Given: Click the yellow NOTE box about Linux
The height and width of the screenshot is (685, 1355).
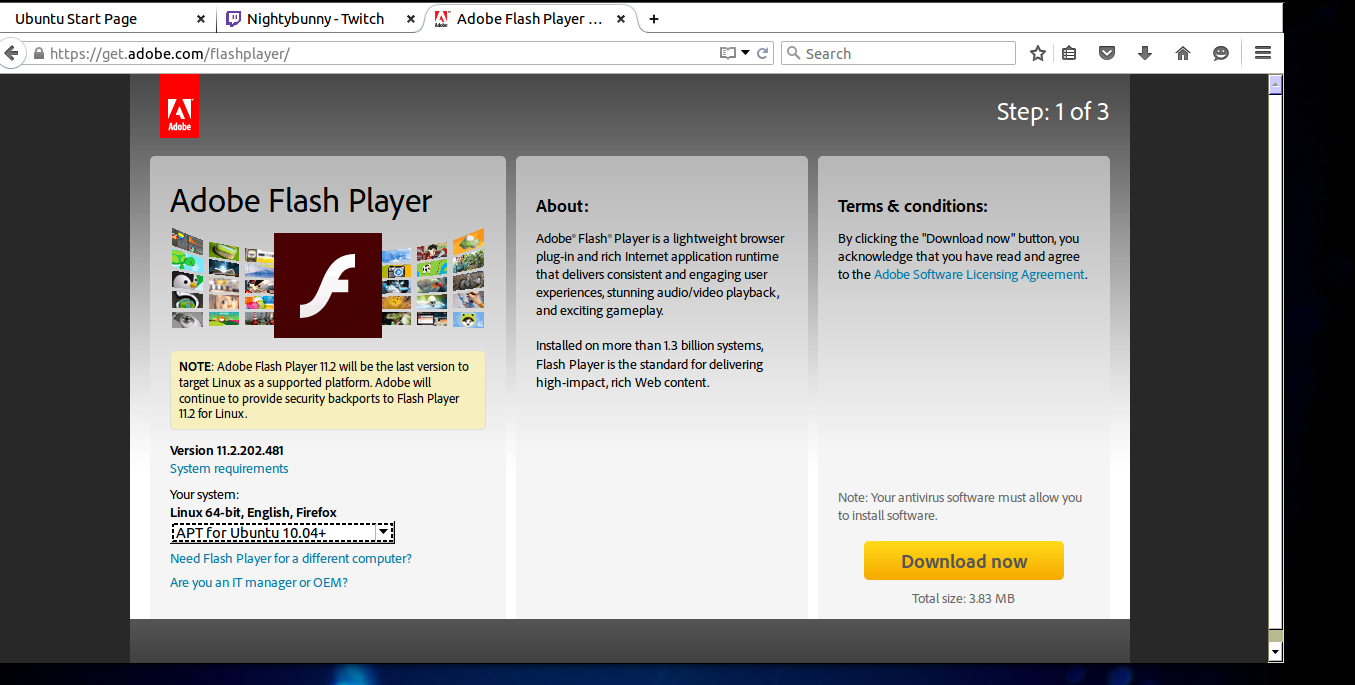Looking at the screenshot, I should point(328,390).
